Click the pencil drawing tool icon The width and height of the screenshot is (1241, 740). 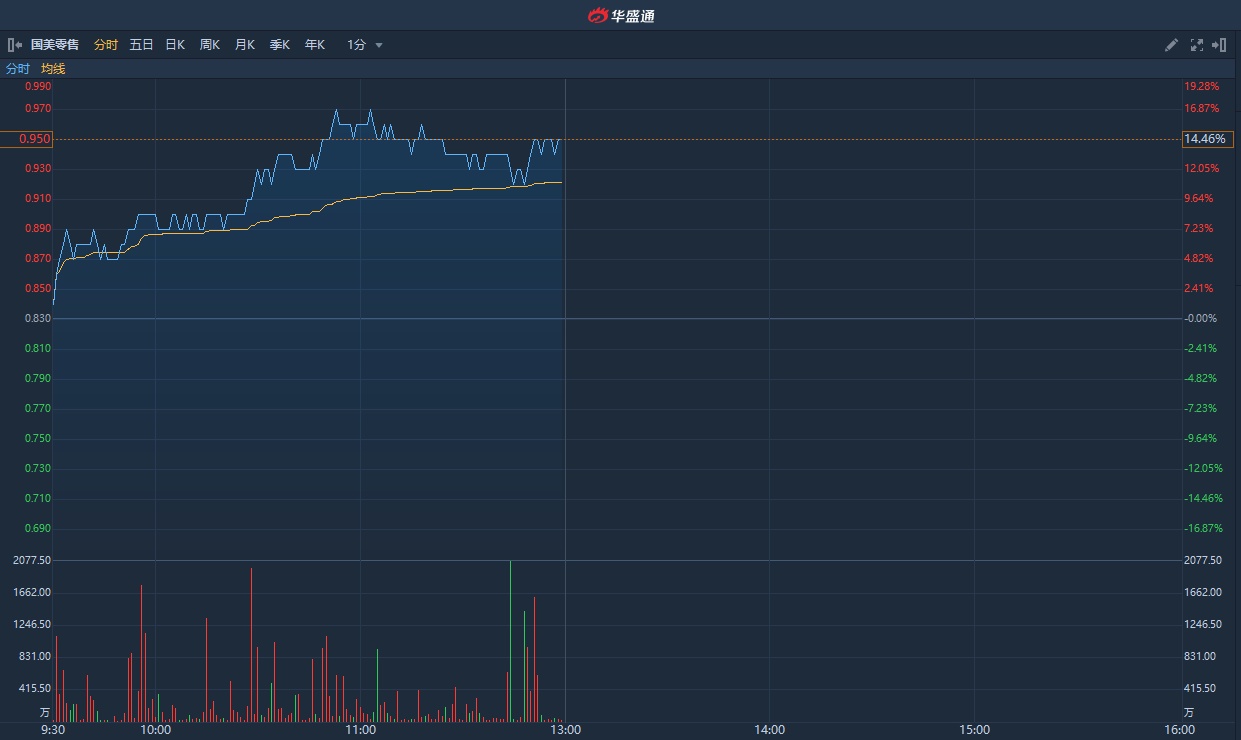pyautogui.click(x=1172, y=45)
